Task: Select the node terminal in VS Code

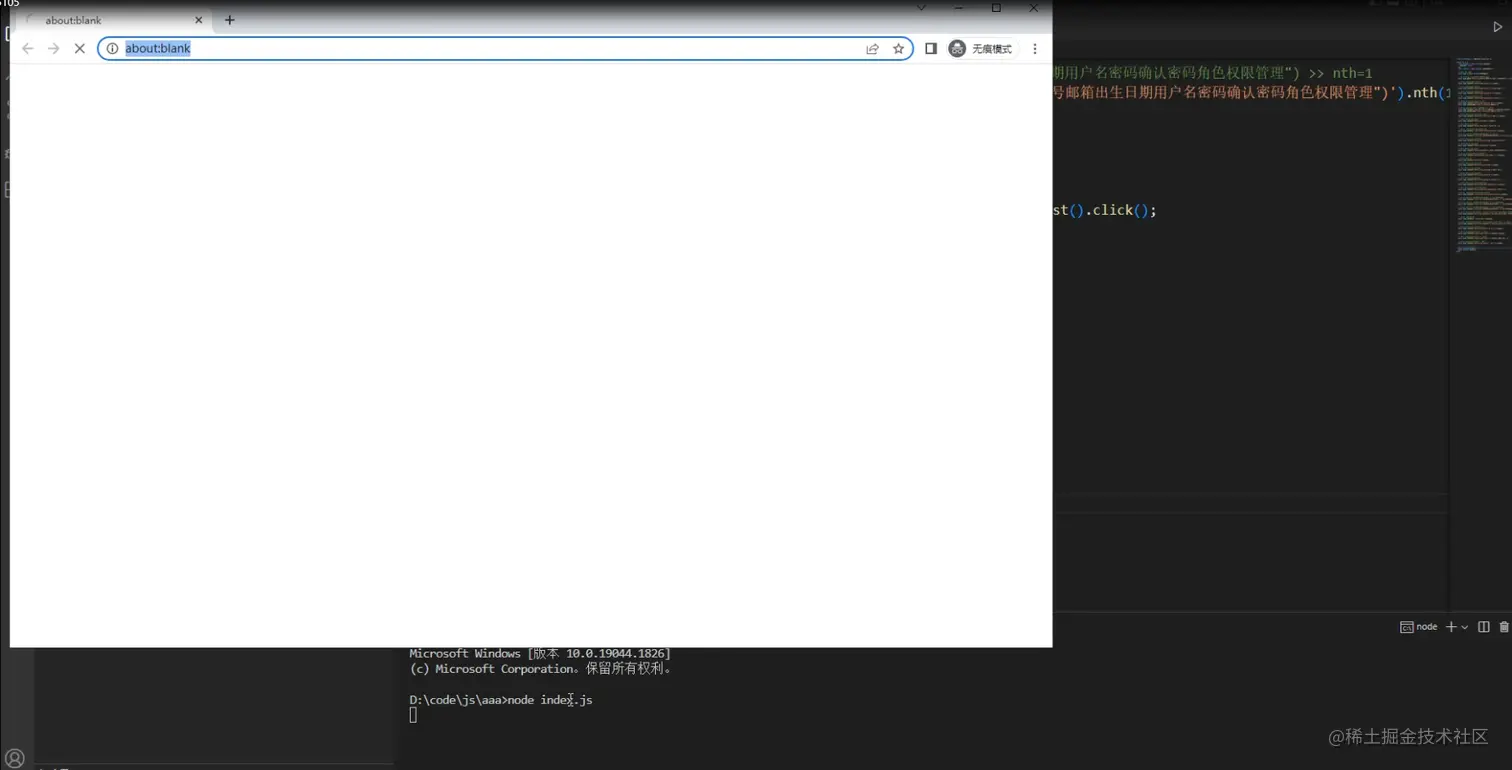Action: pyautogui.click(x=1419, y=627)
